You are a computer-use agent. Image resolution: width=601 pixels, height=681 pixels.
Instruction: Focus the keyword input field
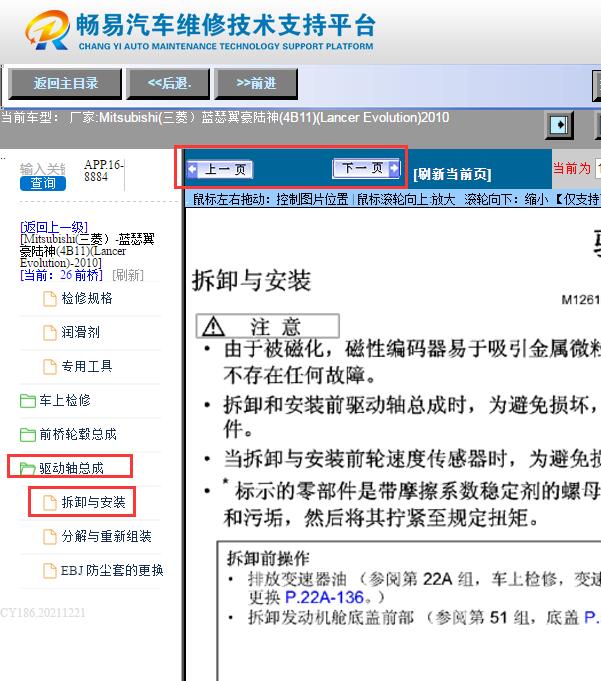(43, 169)
